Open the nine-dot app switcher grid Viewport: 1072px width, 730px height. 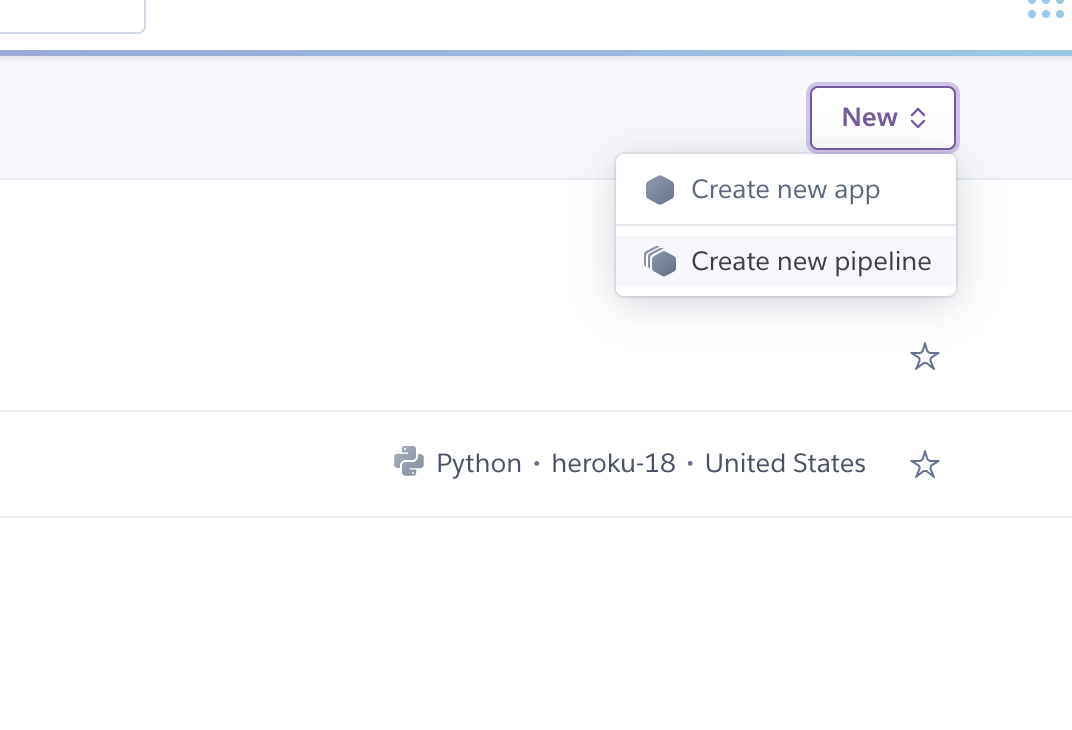click(1045, 9)
